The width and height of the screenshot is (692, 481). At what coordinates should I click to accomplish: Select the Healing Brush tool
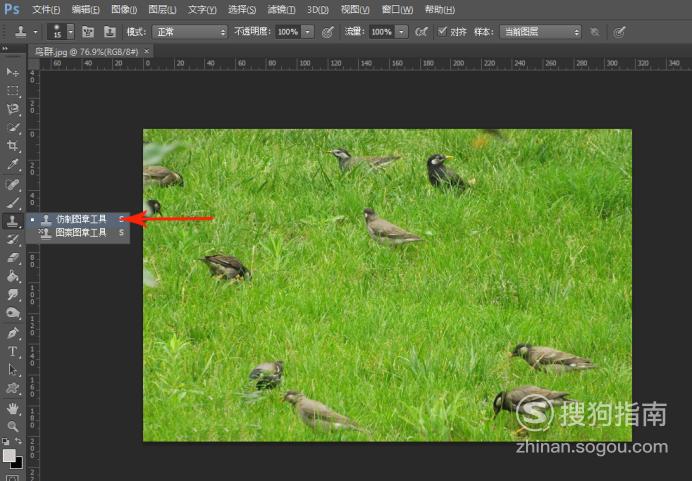pyautogui.click(x=12, y=184)
